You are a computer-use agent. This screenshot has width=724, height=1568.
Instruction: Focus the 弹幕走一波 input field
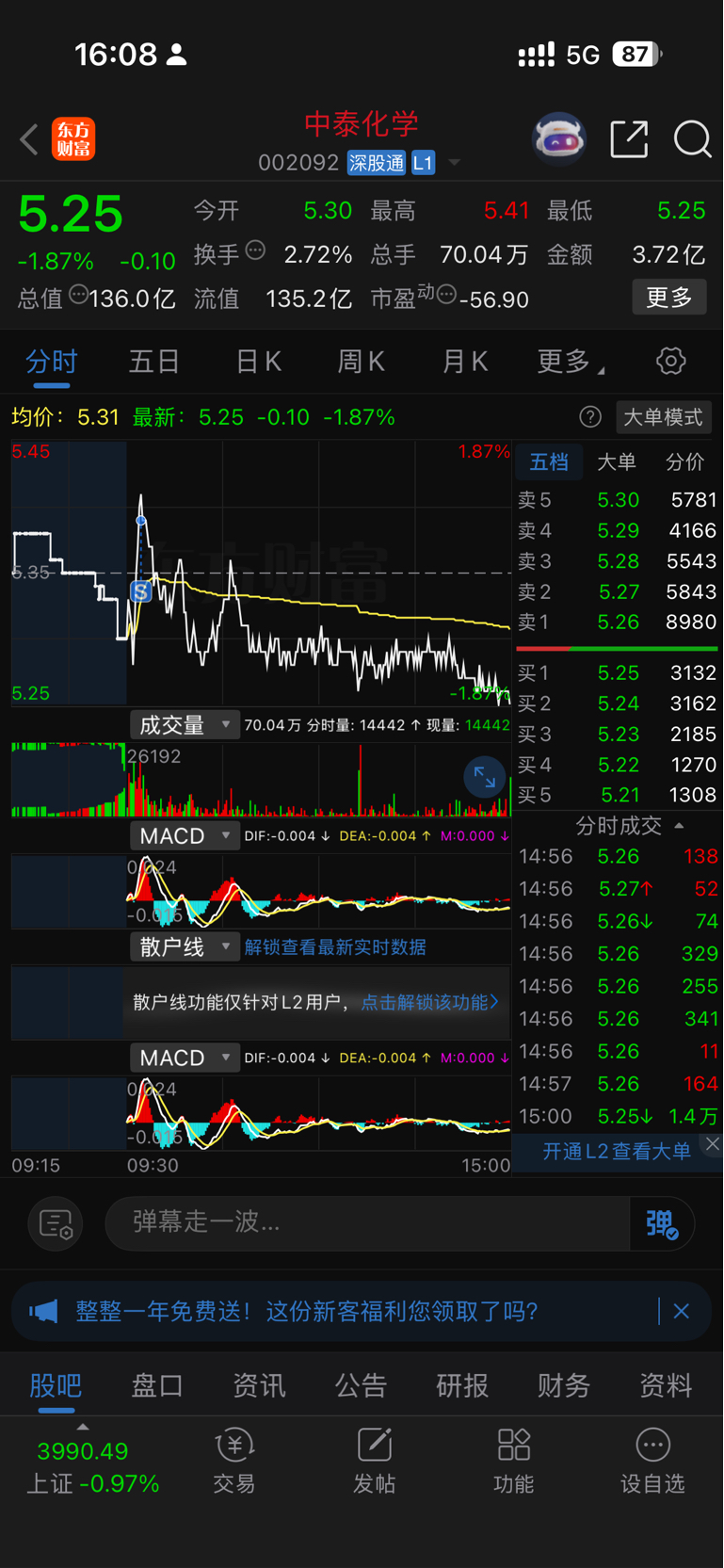pyautogui.click(x=367, y=1223)
